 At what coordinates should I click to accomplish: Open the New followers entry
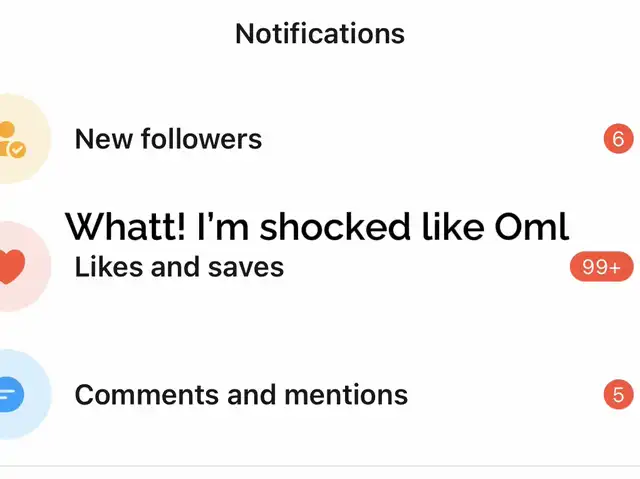click(320, 139)
